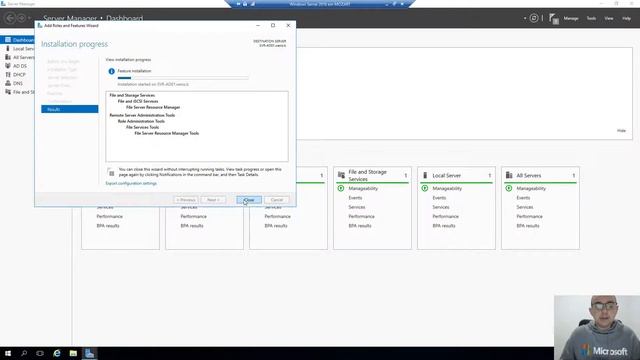Click BPA results in Local Server tile
Viewport: 640px width, 360px height.
tap(444, 226)
